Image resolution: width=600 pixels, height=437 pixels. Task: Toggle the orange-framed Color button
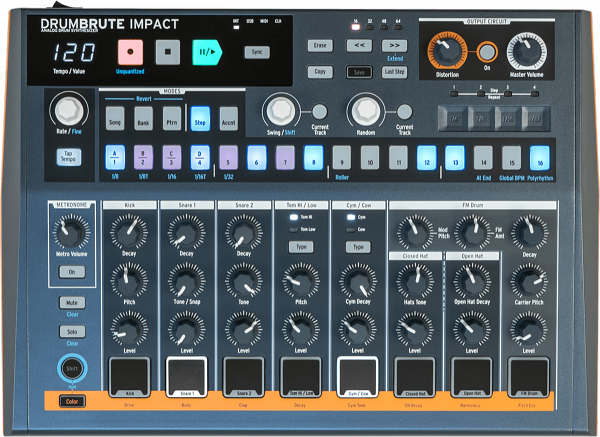click(x=72, y=401)
